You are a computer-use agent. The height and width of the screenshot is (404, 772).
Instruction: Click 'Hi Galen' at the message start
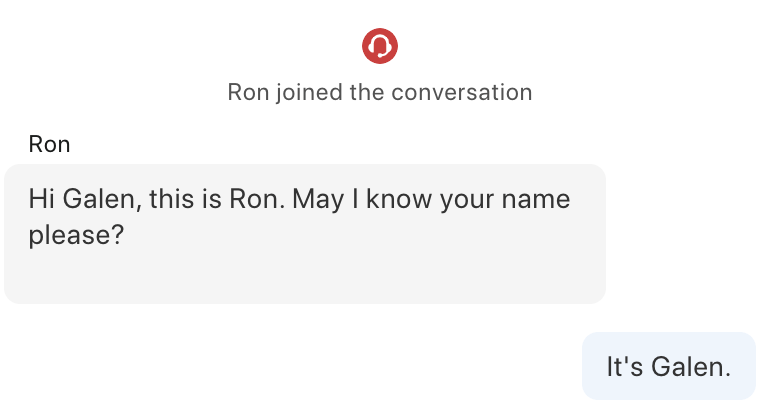pos(85,199)
